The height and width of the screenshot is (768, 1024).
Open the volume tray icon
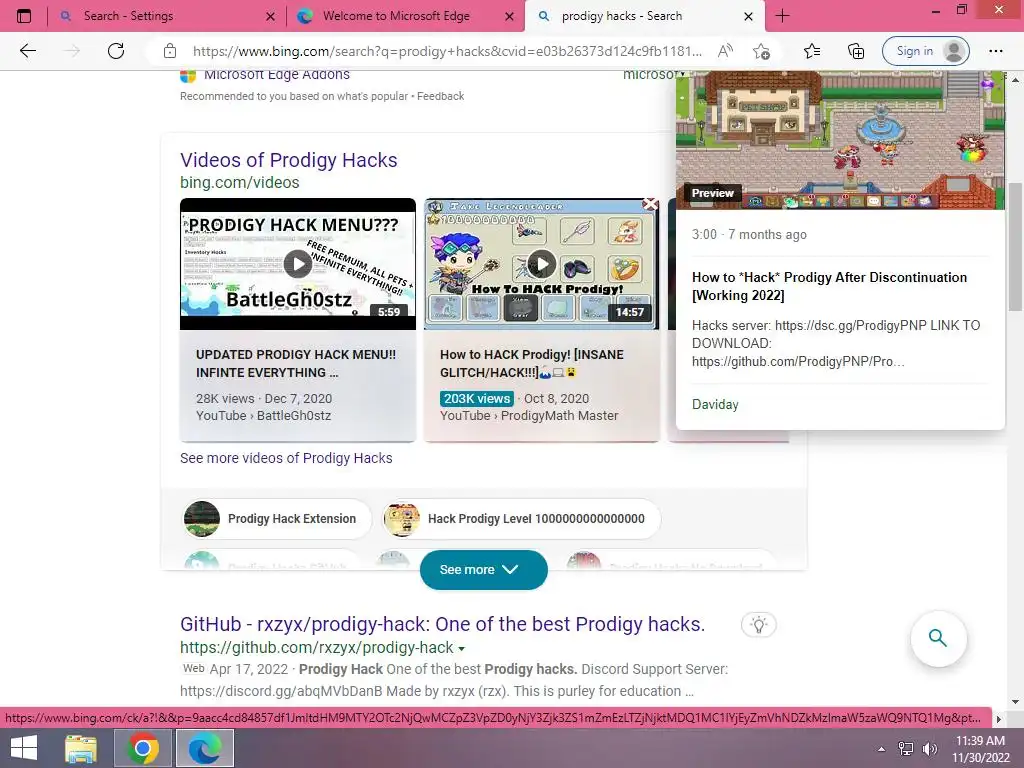coord(929,749)
